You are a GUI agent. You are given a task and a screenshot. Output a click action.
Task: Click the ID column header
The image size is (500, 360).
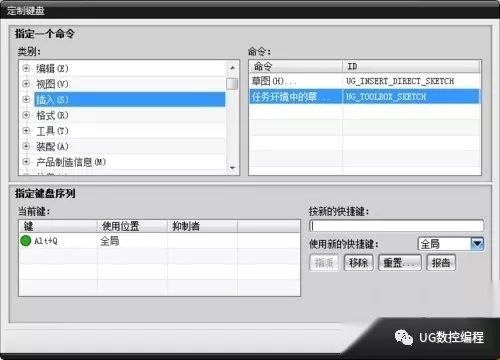[412, 66]
